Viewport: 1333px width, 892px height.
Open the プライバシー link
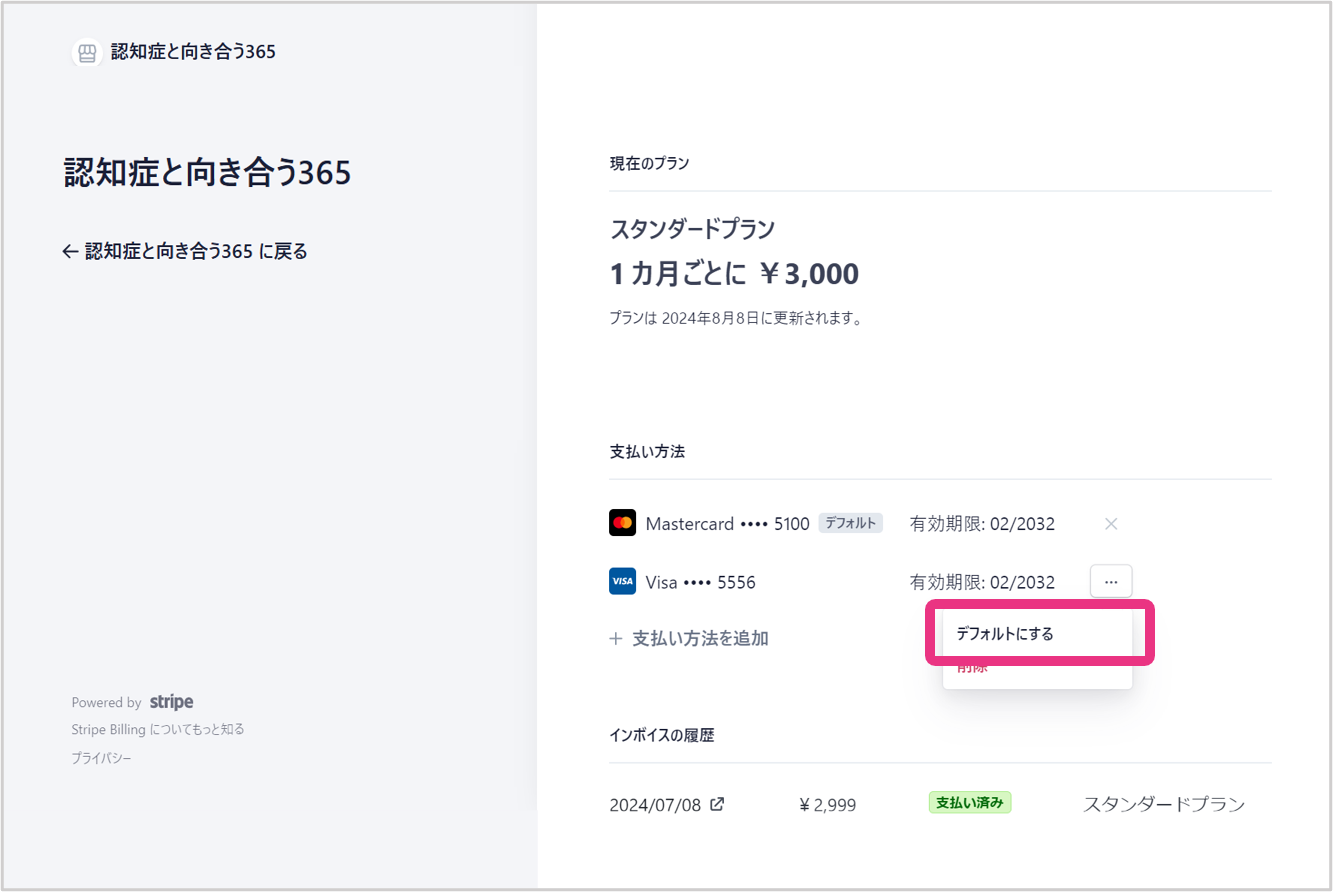coord(101,759)
